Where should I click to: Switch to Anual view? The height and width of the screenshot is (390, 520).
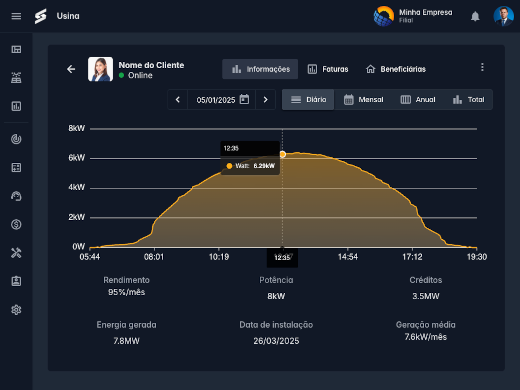pyautogui.click(x=418, y=99)
